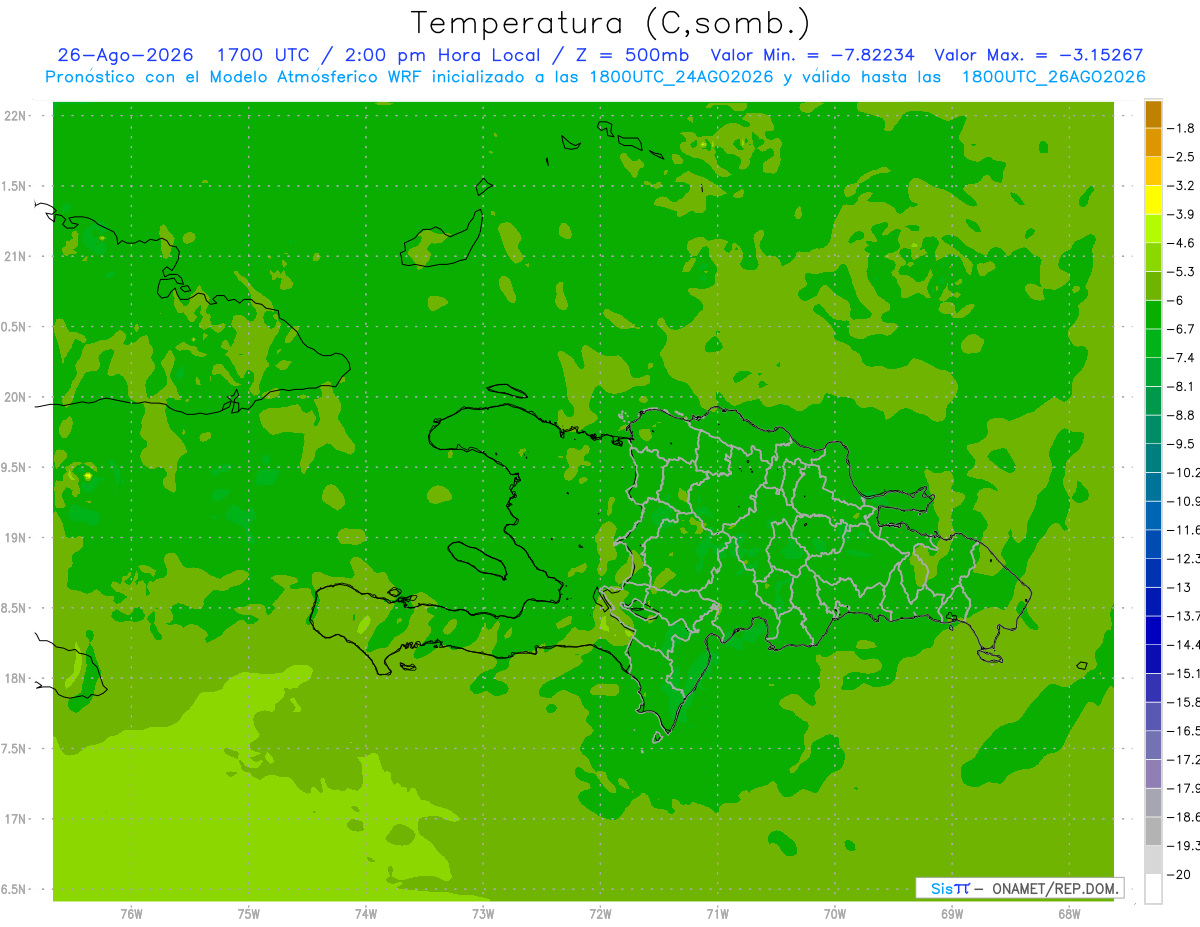
Task: Click the "-9.5" colorbar label
Action: 1180,444
